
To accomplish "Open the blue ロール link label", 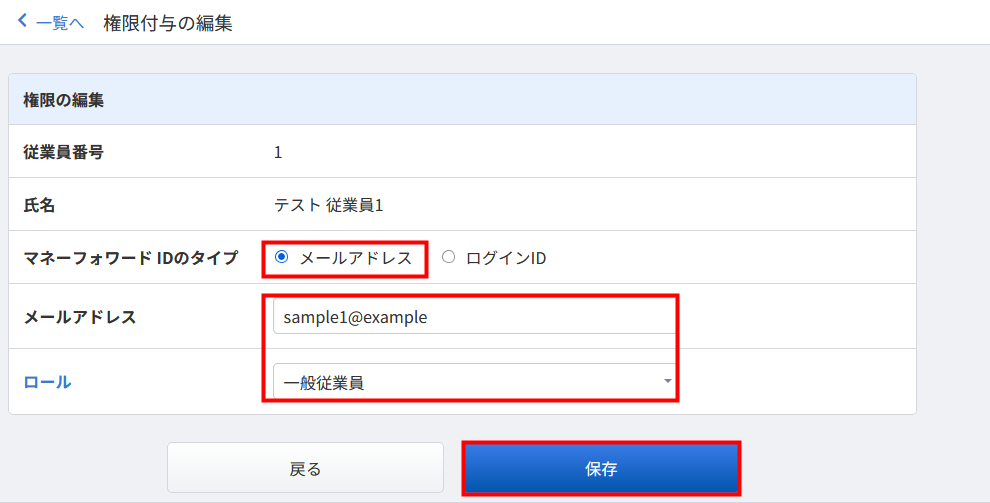I will click(47, 382).
